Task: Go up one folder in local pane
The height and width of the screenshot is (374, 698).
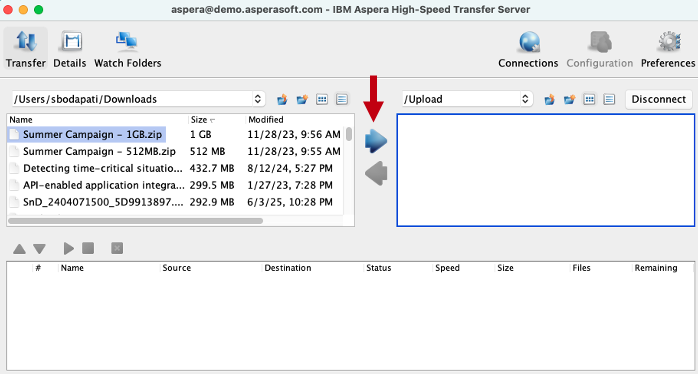Action: coord(282,99)
